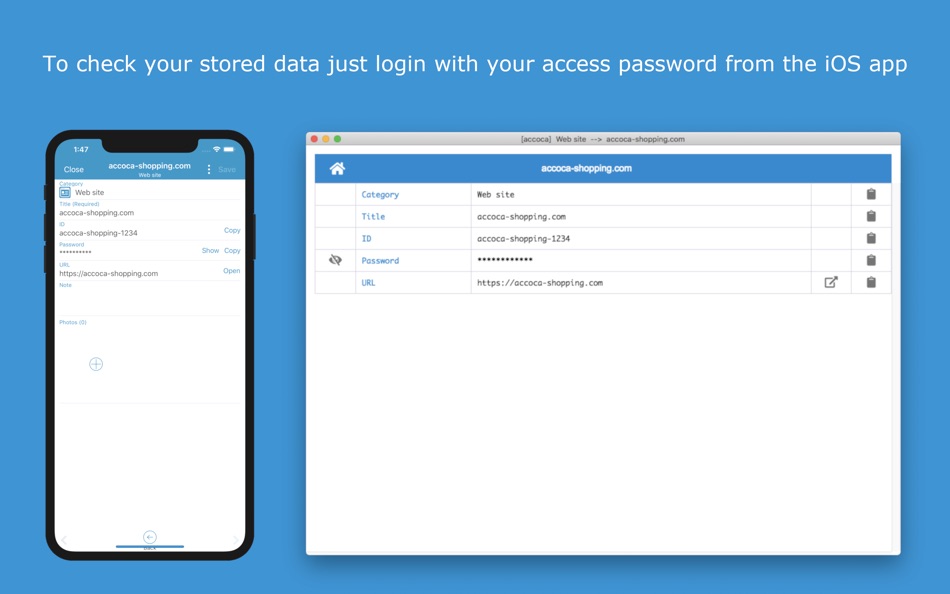The height and width of the screenshot is (594, 950).
Task: Click the masked password value in desktop table
Action: tap(505, 259)
